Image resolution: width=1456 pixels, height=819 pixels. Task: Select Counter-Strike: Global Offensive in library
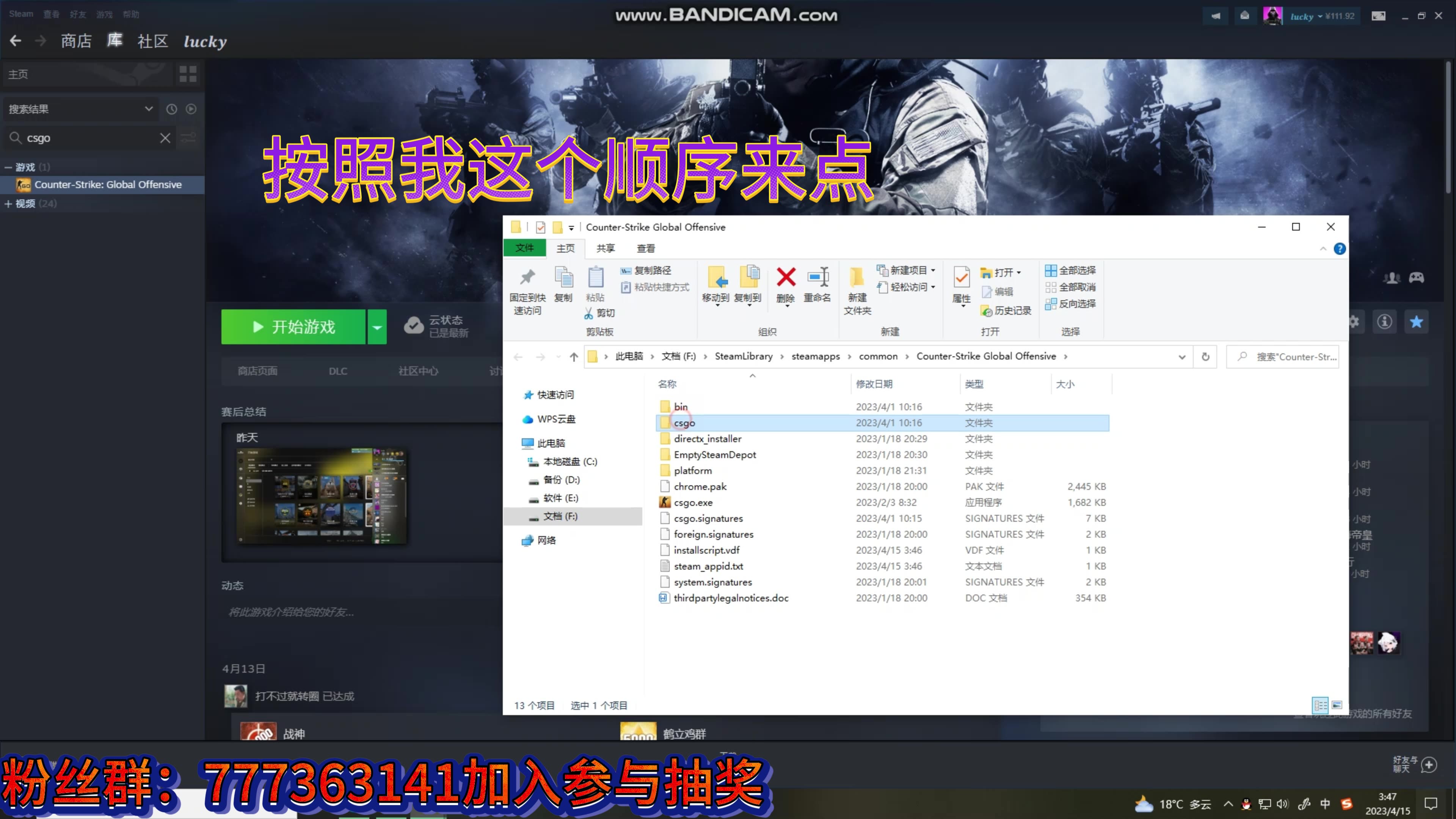(x=102, y=184)
